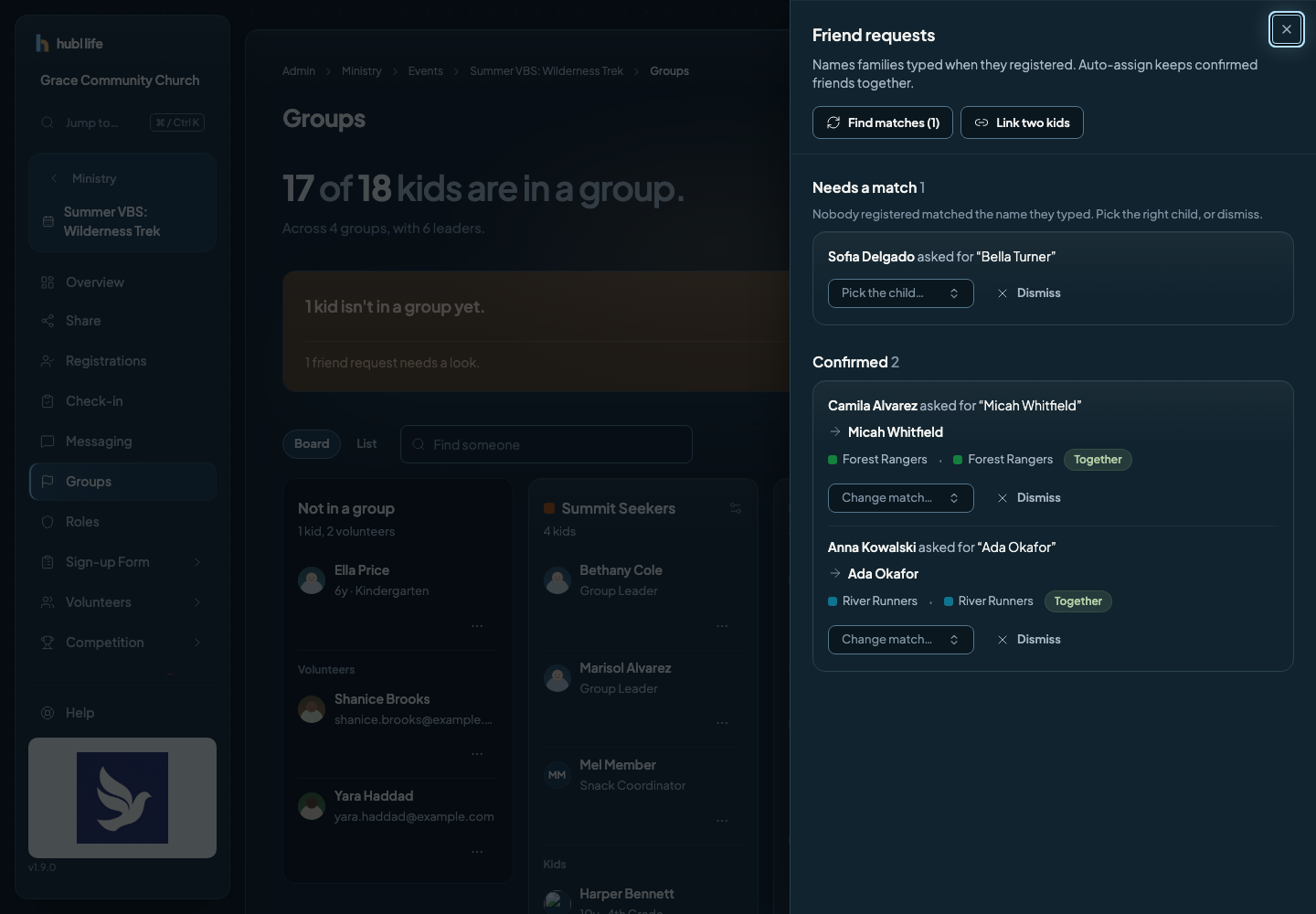1316x914 pixels.
Task: Click the Jump to search field
Action: (x=122, y=122)
